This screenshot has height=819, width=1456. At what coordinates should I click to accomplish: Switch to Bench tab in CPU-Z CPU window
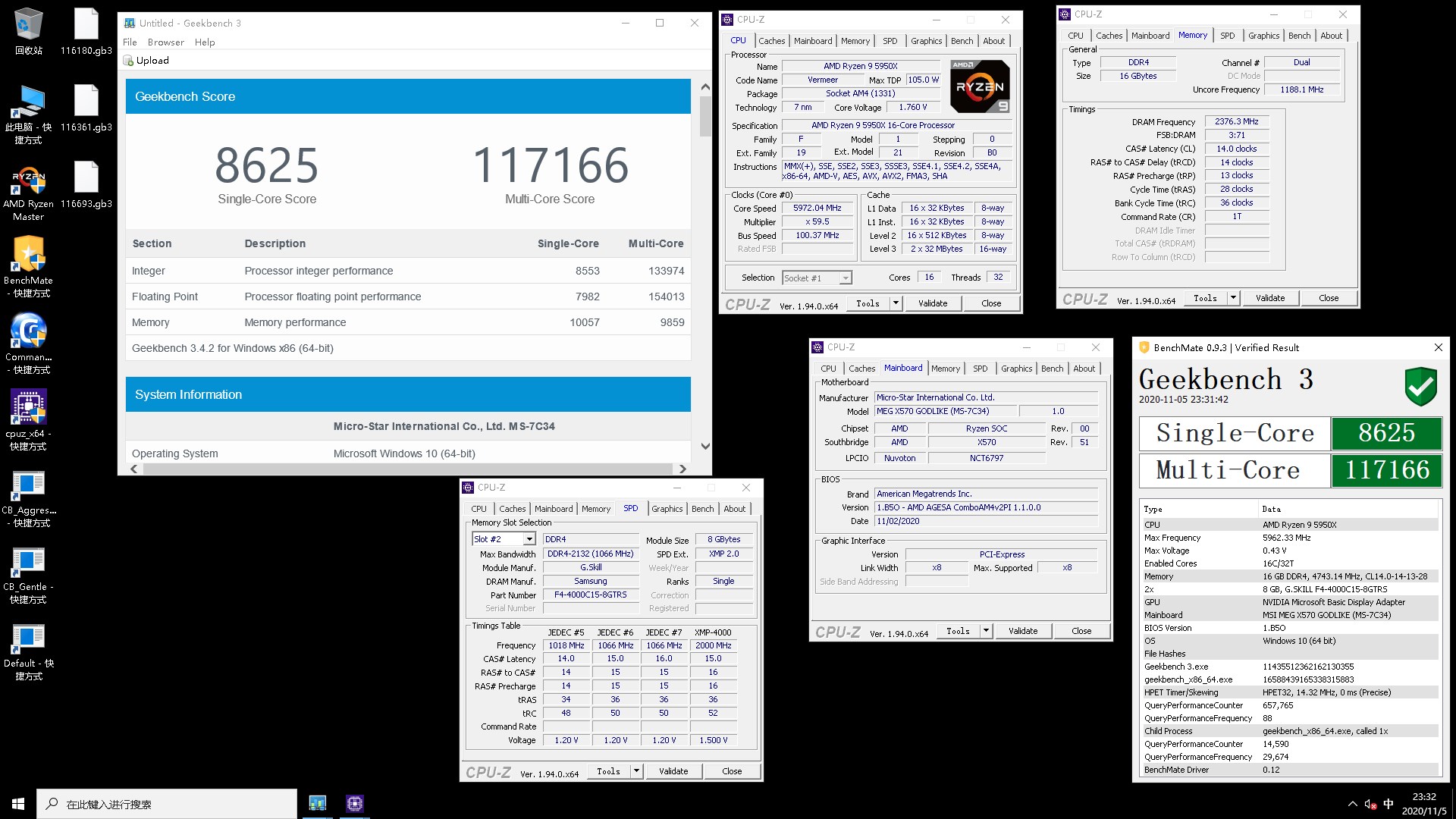pos(962,41)
